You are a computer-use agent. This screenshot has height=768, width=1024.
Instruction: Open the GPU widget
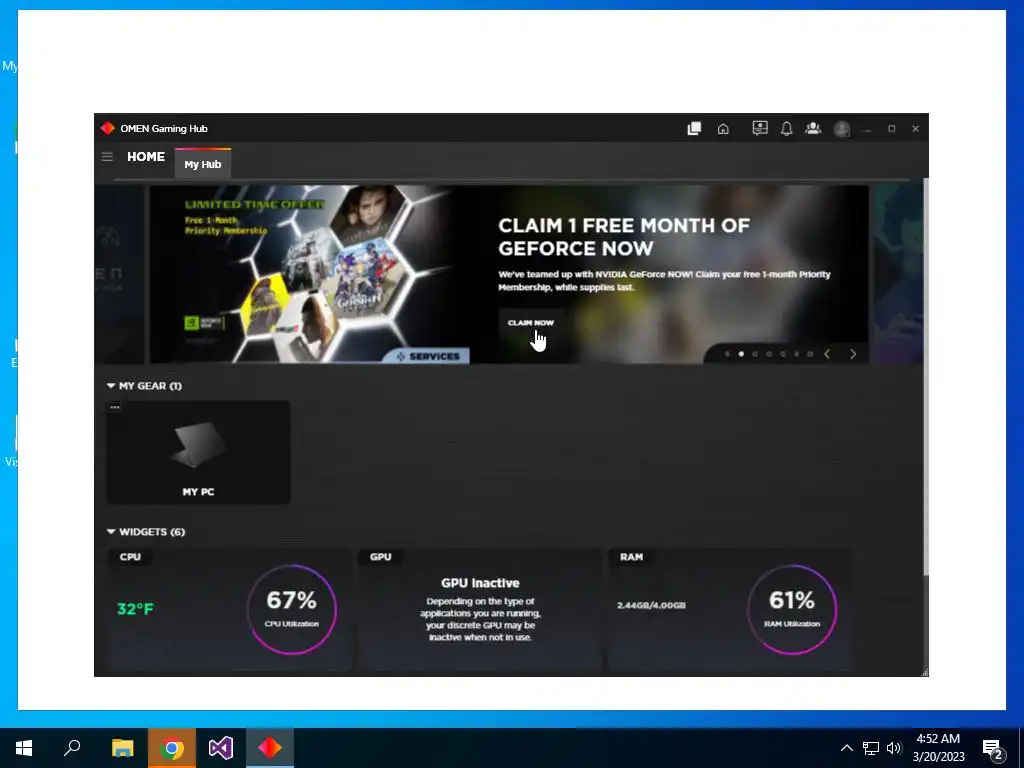(480, 610)
